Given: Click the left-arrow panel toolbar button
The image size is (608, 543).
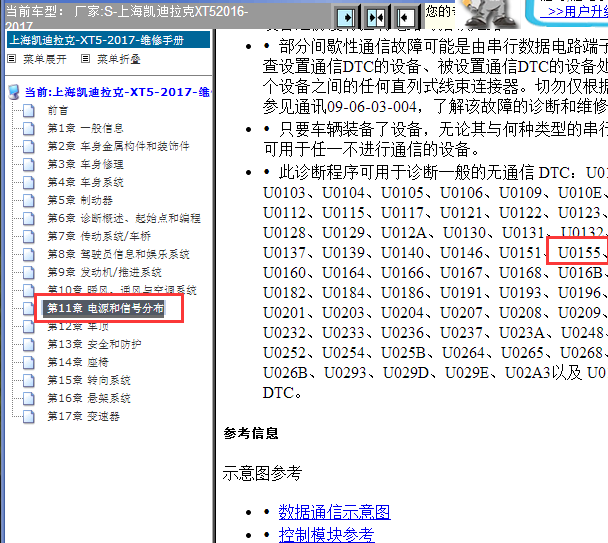Looking at the screenshot, I should pyautogui.click(x=406, y=17).
